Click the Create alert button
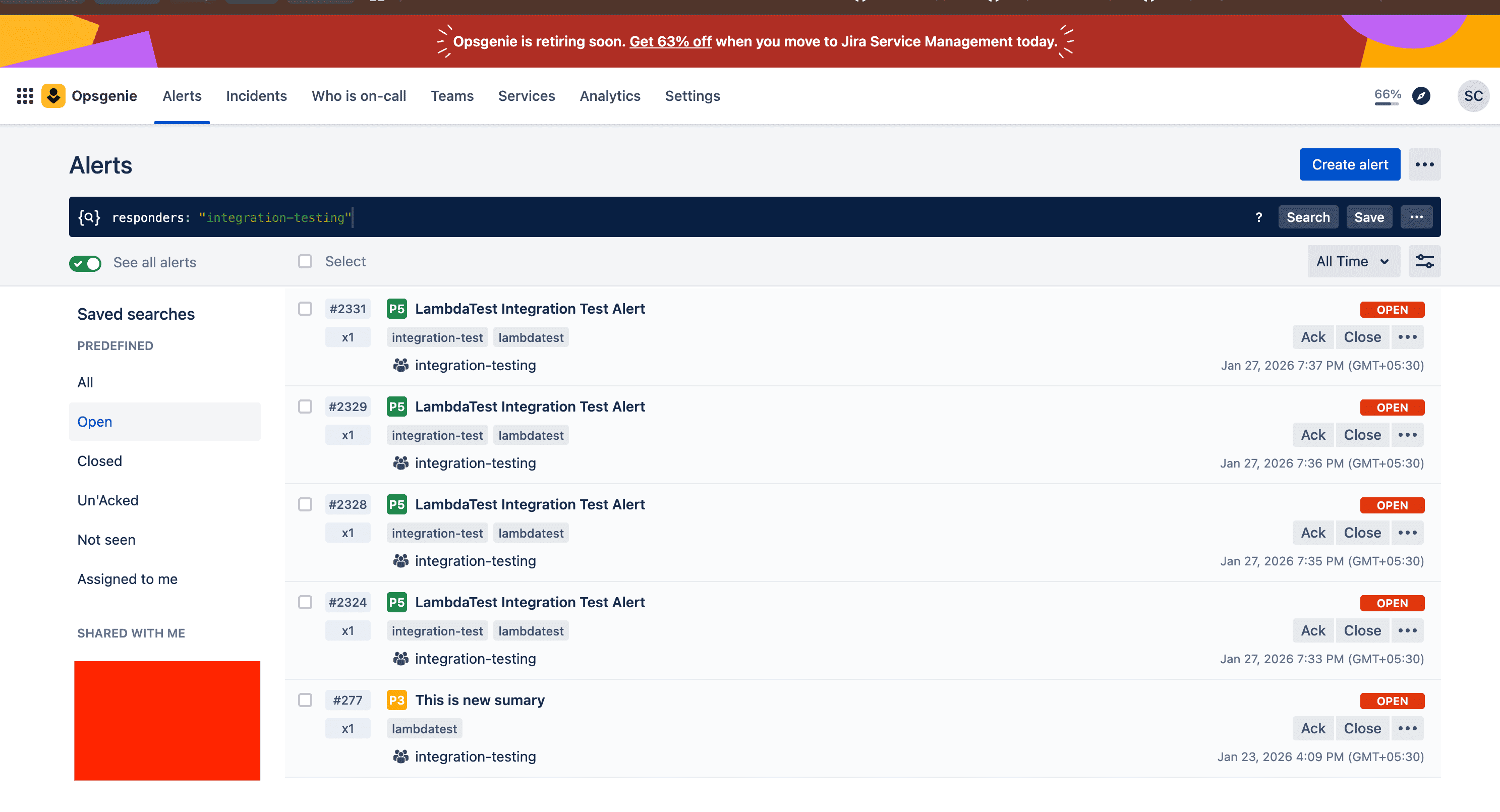The height and width of the screenshot is (812, 1500). (x=1350, y=164)
